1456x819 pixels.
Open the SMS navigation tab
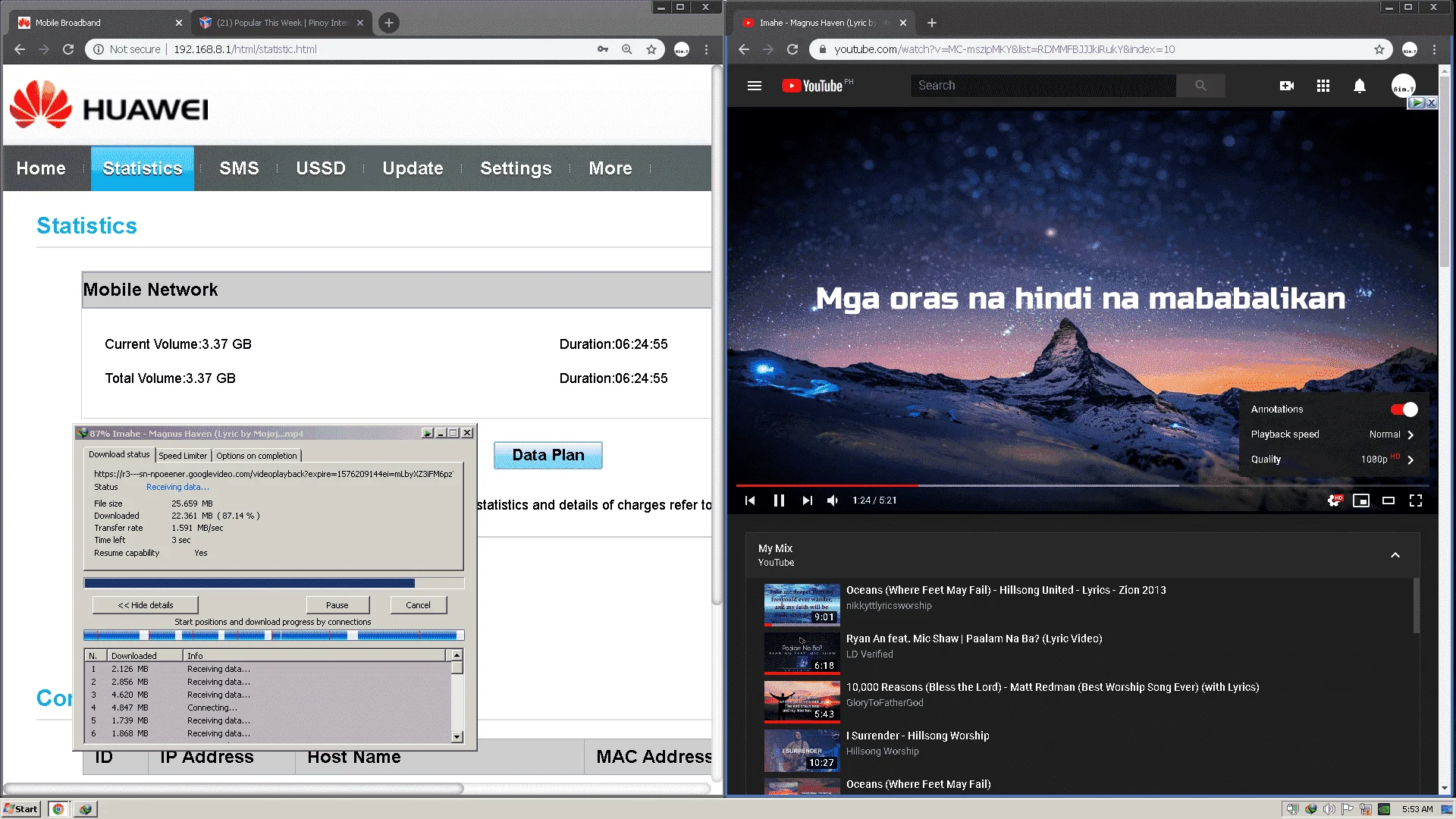pyautogui.click(x=239, y=168)
